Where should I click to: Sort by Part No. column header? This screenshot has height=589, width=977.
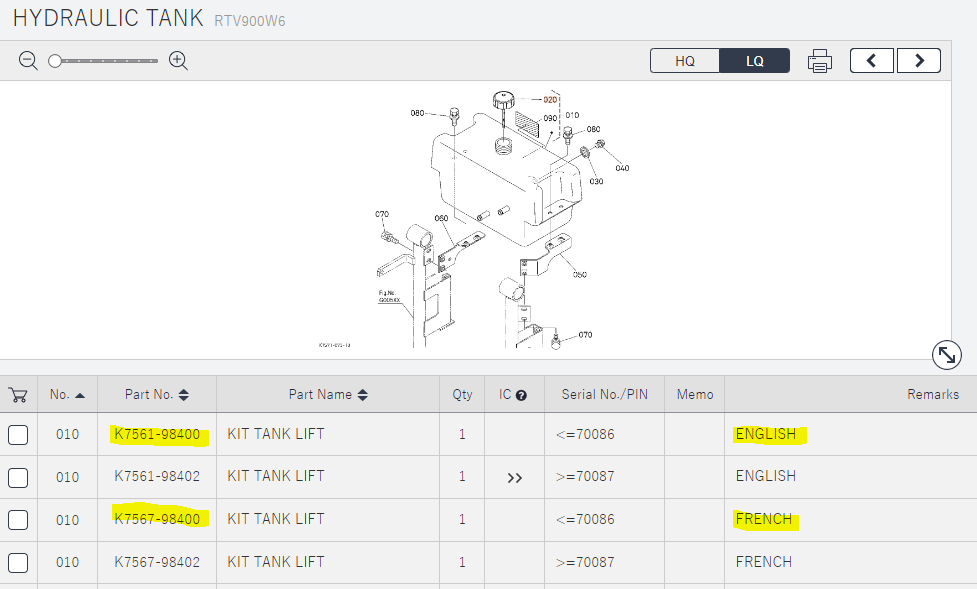[x=157, y=395]
